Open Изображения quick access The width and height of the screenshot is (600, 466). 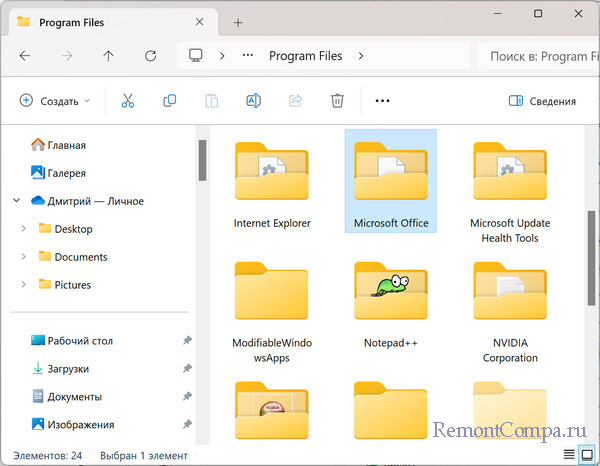(73, 425)
